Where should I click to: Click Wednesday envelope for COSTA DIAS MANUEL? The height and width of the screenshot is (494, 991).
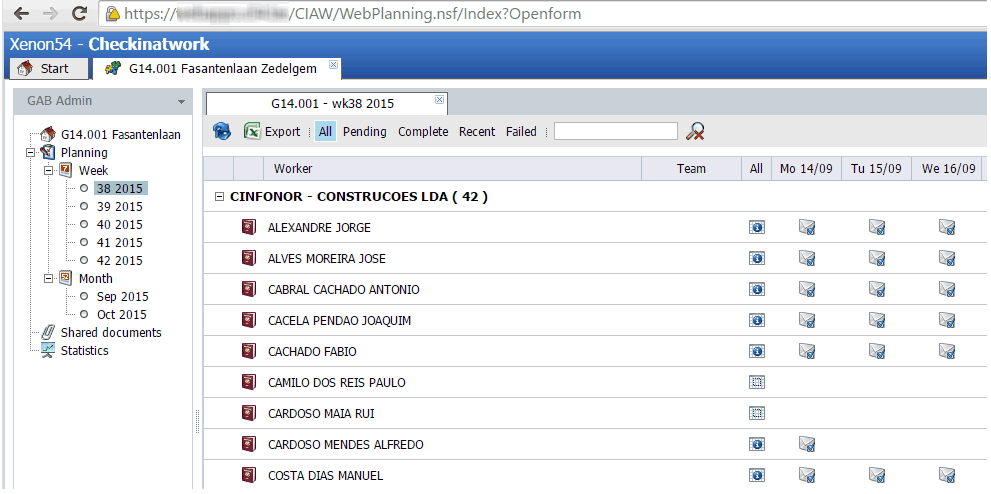[947, 476]
